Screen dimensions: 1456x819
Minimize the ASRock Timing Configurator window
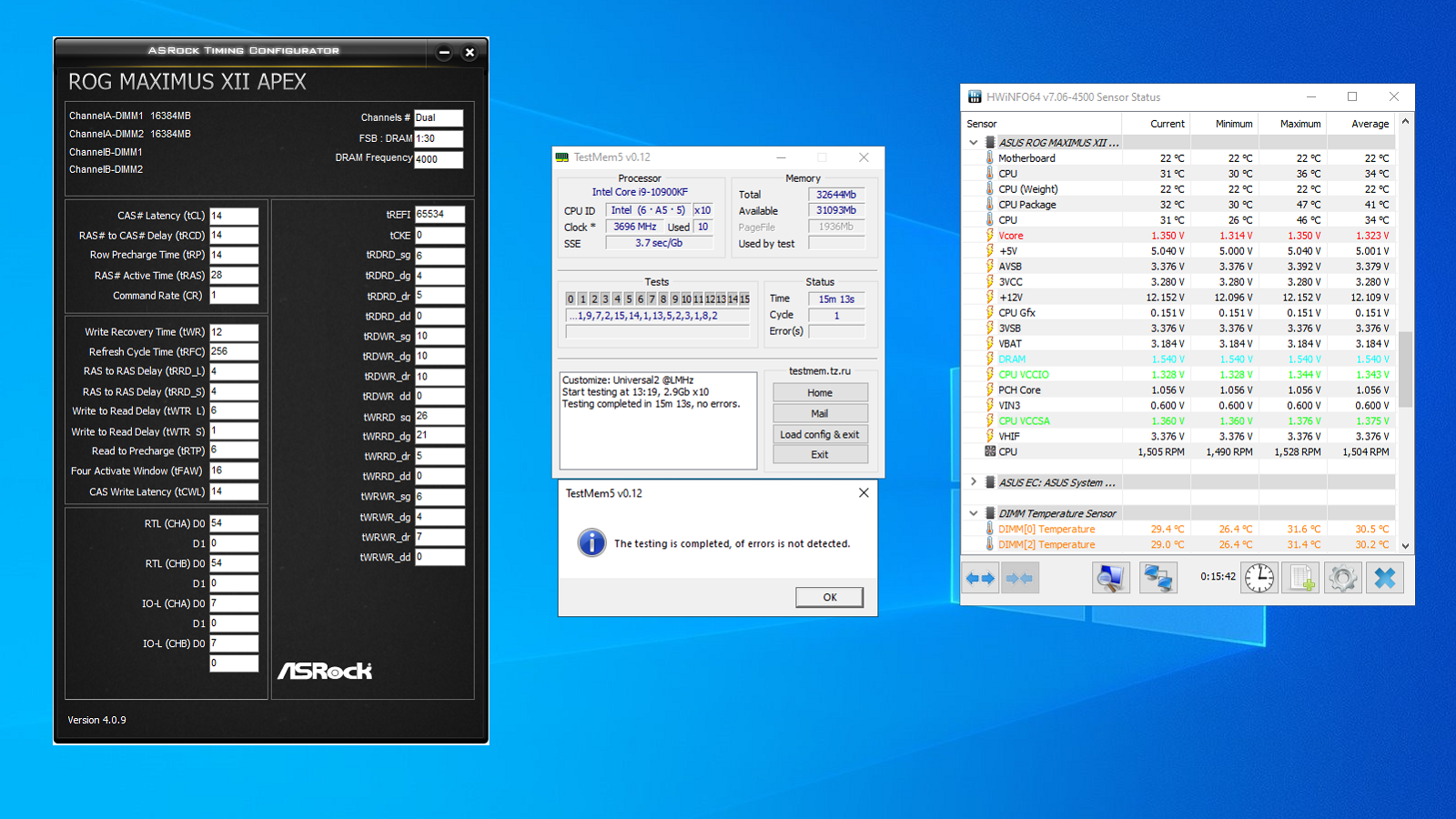tap(444, 53)
